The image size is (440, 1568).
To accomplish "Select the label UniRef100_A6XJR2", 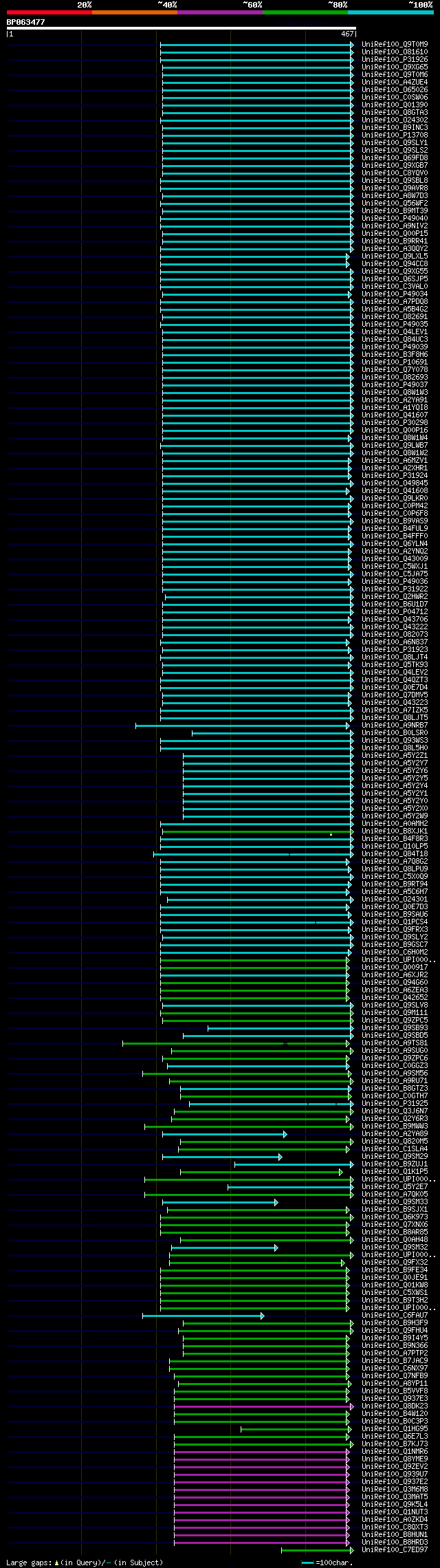I will point(395,975).
